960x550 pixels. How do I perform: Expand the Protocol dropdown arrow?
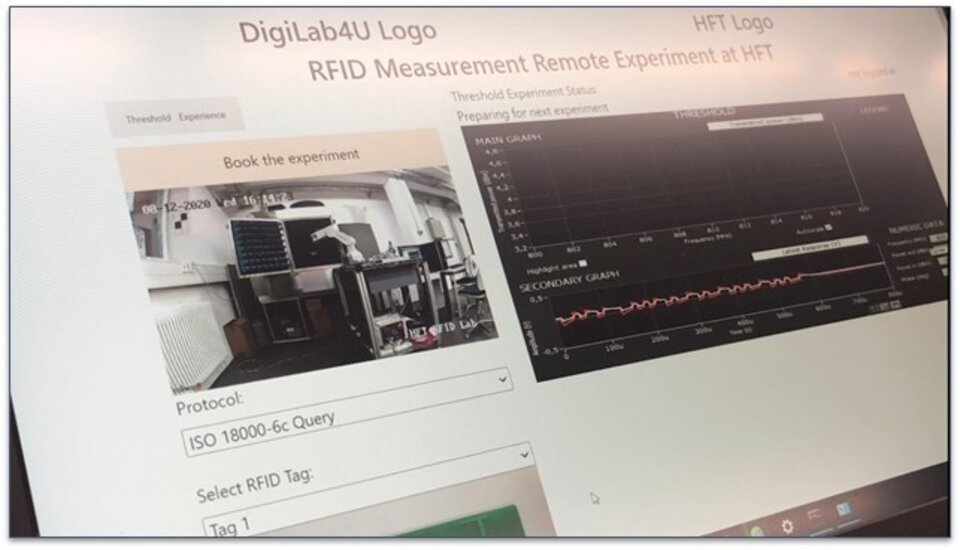[503, 380]
